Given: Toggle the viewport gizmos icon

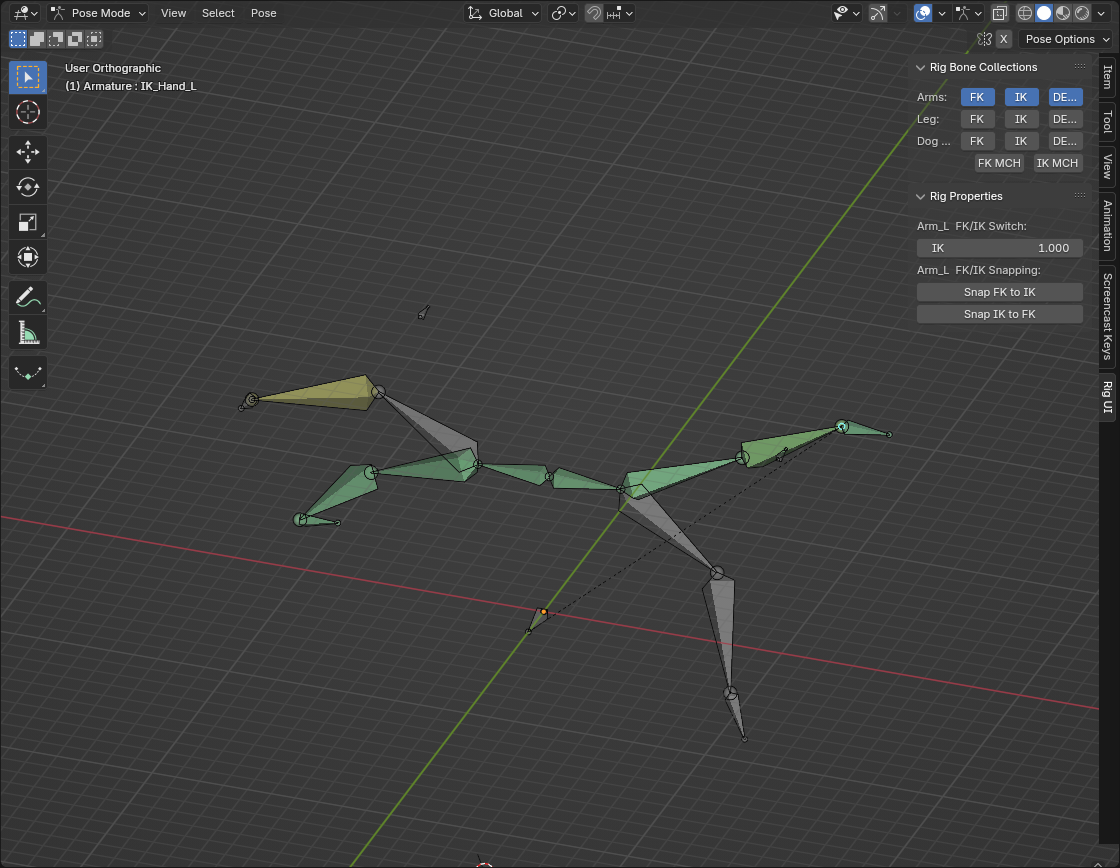Looking at the screenshot, I should tap(878, 13).
